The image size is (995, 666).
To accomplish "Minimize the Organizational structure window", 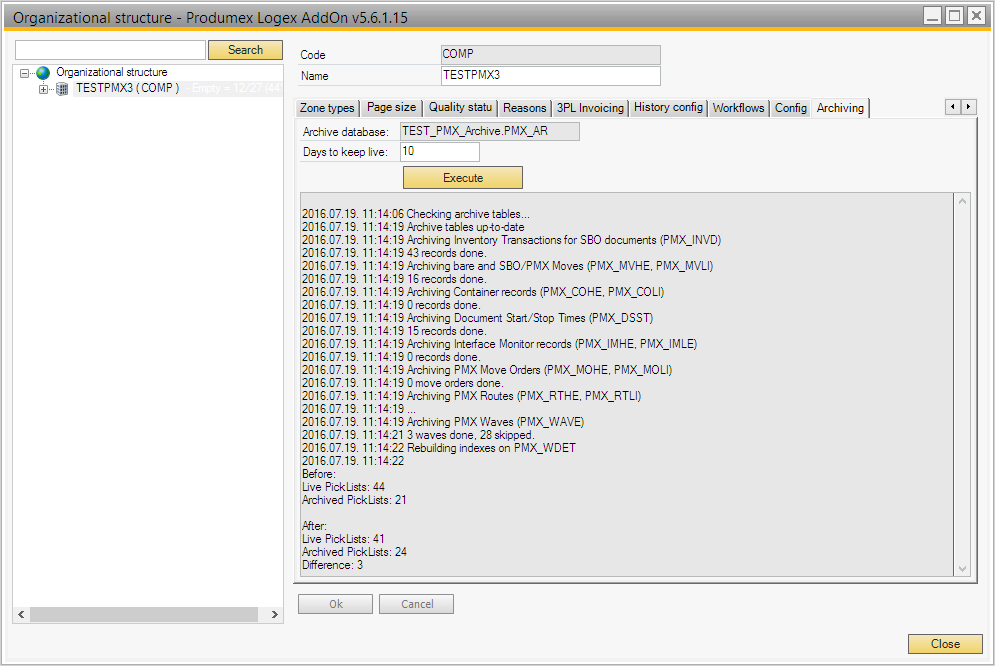I will pos(932,16).
